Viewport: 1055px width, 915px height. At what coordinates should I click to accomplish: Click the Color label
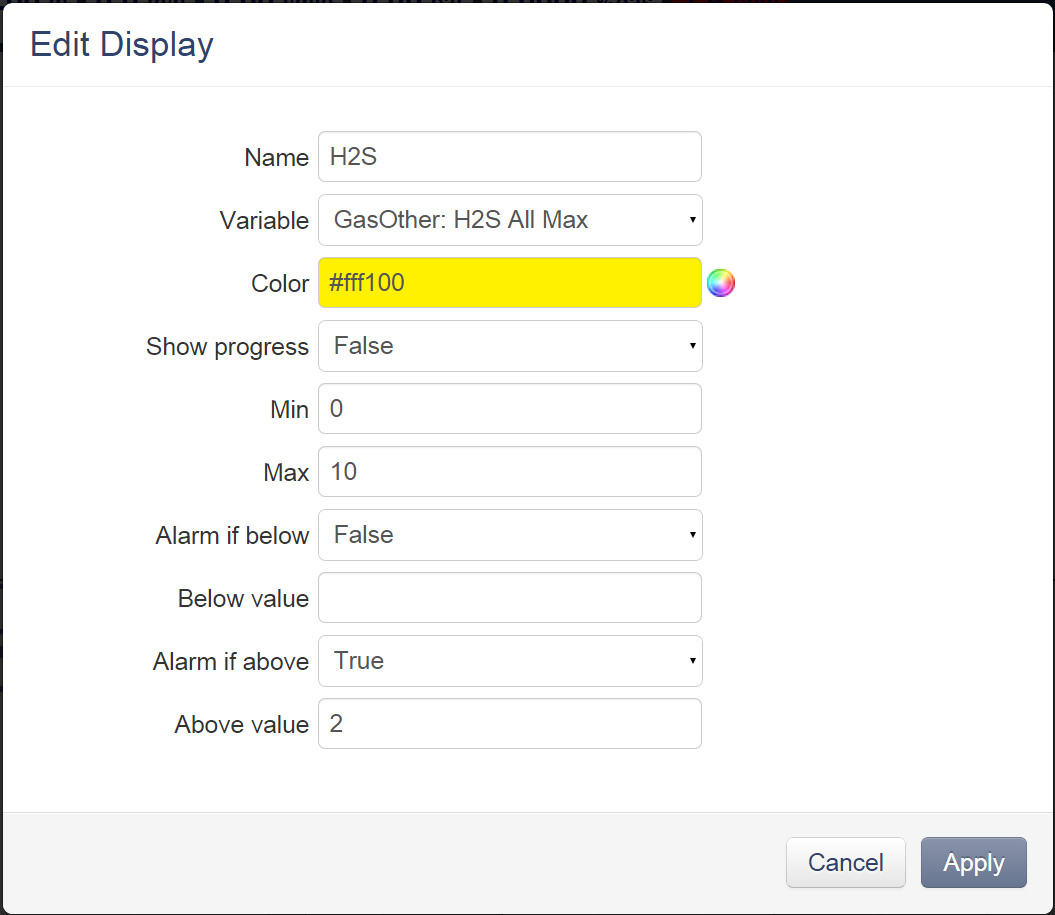pyautogui.click(x=280, y=283)
